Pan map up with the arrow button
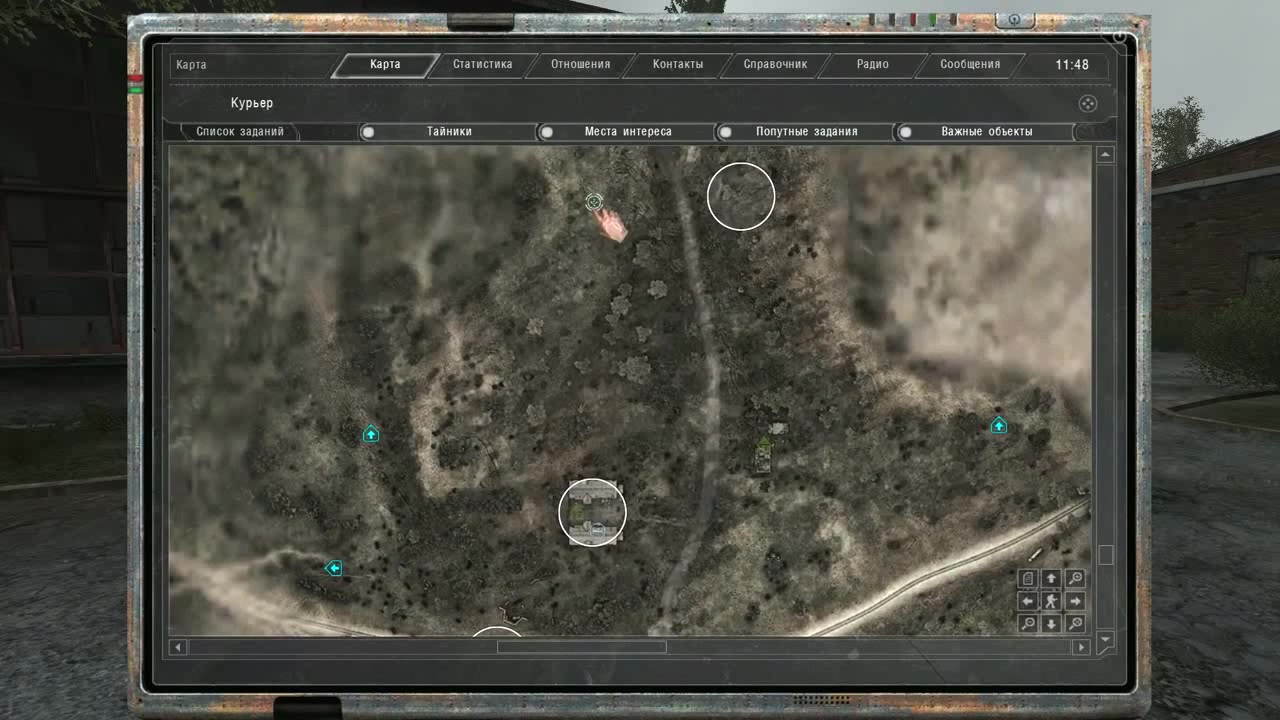Image resolution: width=1280 pixels, height=720 pixels. [x=1051, y=578]
